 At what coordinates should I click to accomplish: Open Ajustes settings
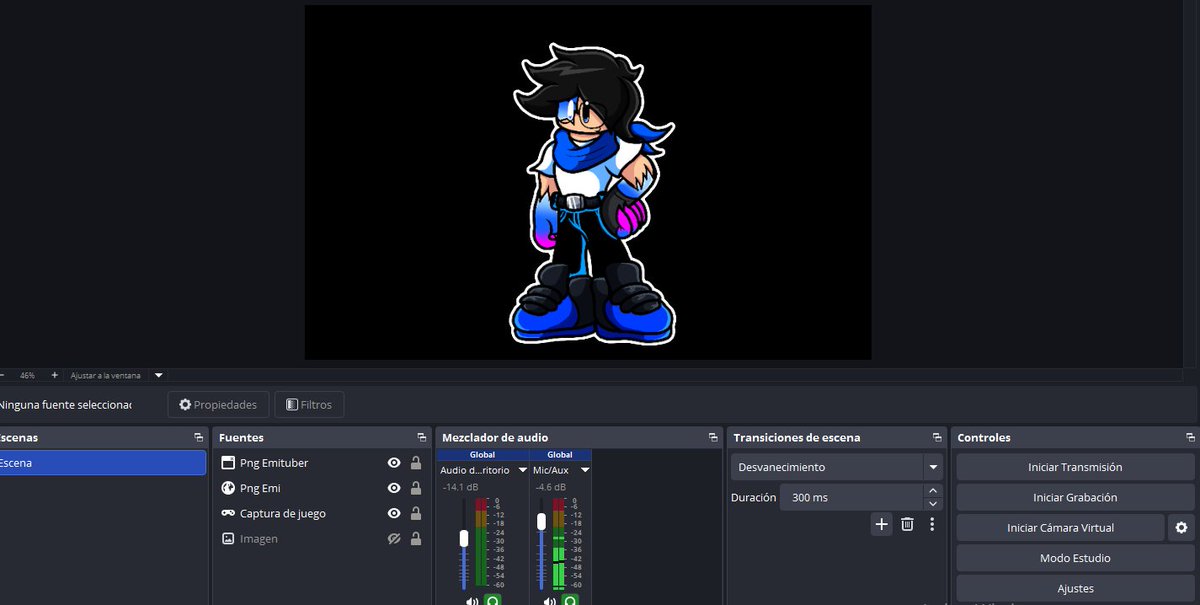[1075, 588]
